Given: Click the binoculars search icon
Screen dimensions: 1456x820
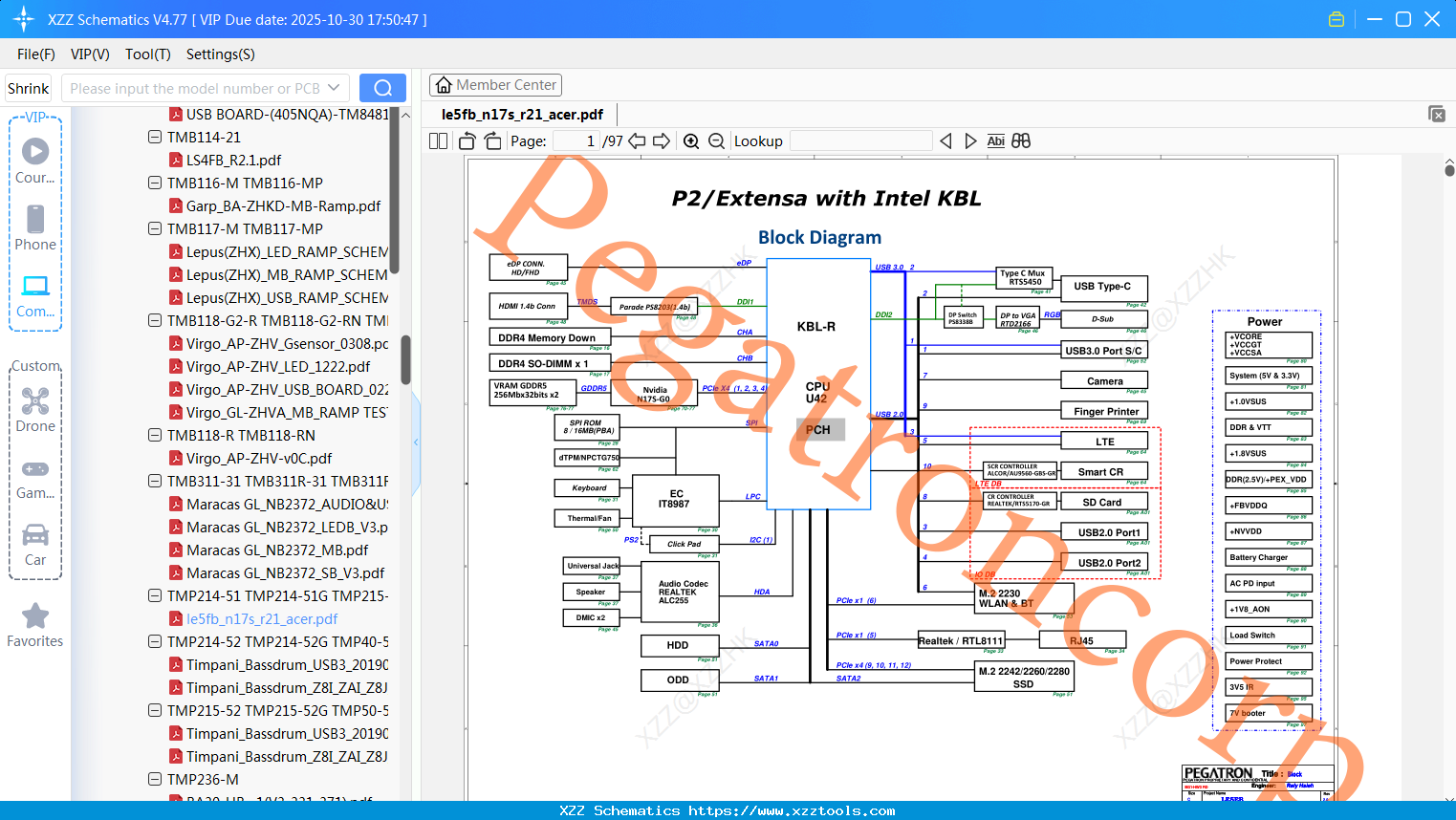Looking at the screenshot, I should coord(1021,141).
